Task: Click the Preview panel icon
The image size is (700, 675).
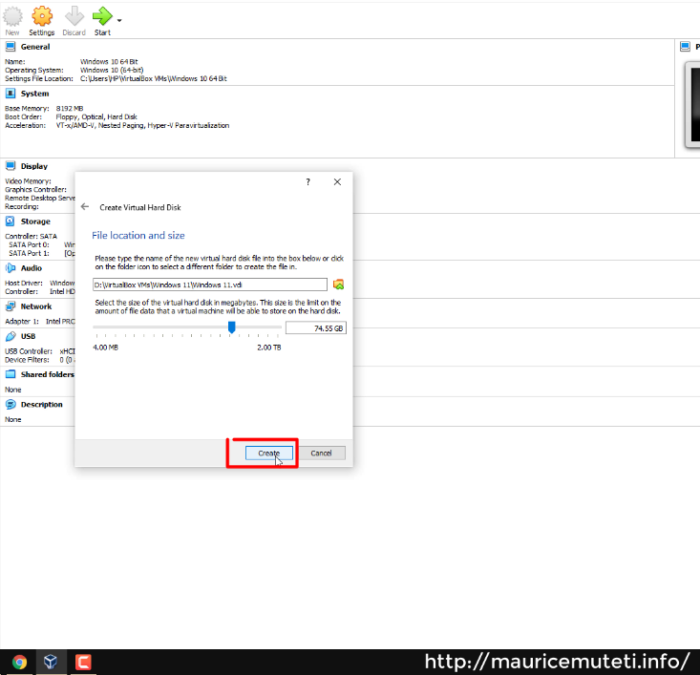Action: point(685,47)
